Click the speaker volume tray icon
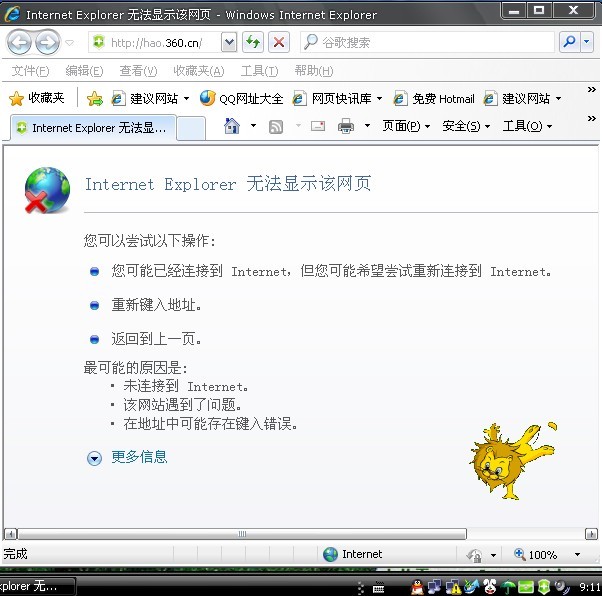The height and width of the screenshot is (596, 602). click(562, 586)
